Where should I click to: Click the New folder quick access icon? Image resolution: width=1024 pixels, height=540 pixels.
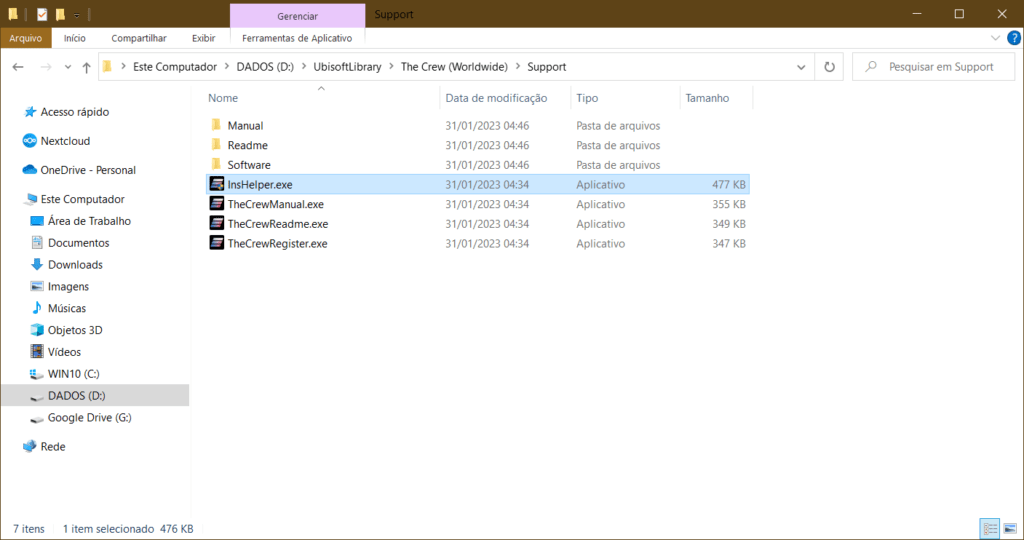pyautogui.click(x=60, y=14)
